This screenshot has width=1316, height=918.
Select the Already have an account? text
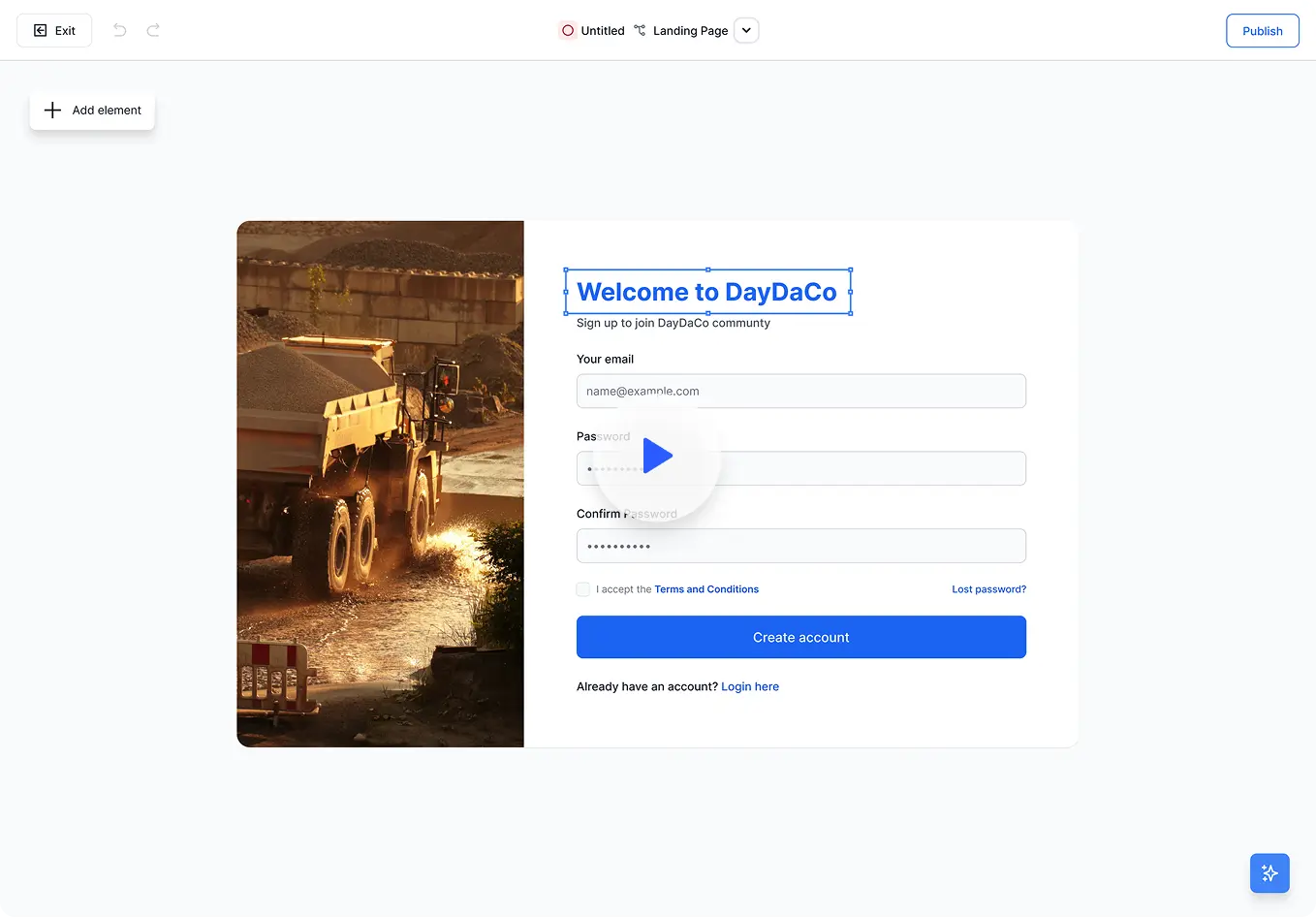click(x=647, y=686)
